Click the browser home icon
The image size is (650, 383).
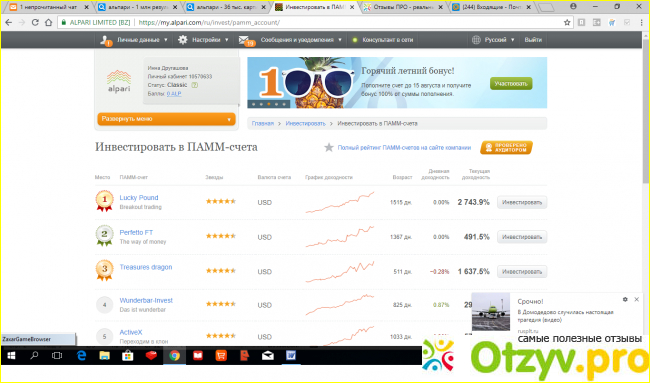(x=49, y=23)
